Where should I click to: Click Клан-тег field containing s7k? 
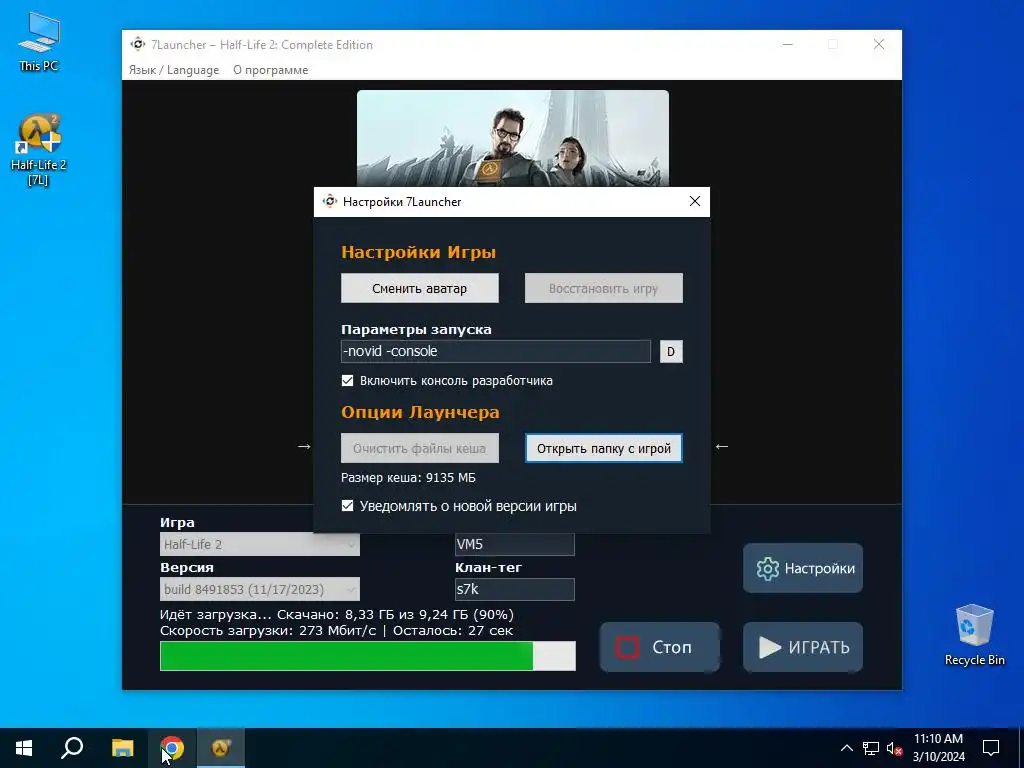click(x=515, y=589)
